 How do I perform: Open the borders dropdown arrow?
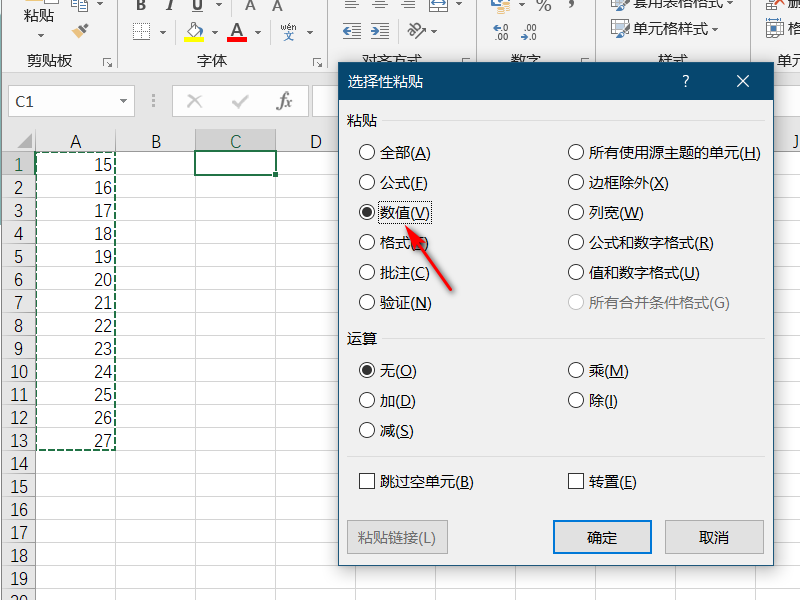point(163,31)
